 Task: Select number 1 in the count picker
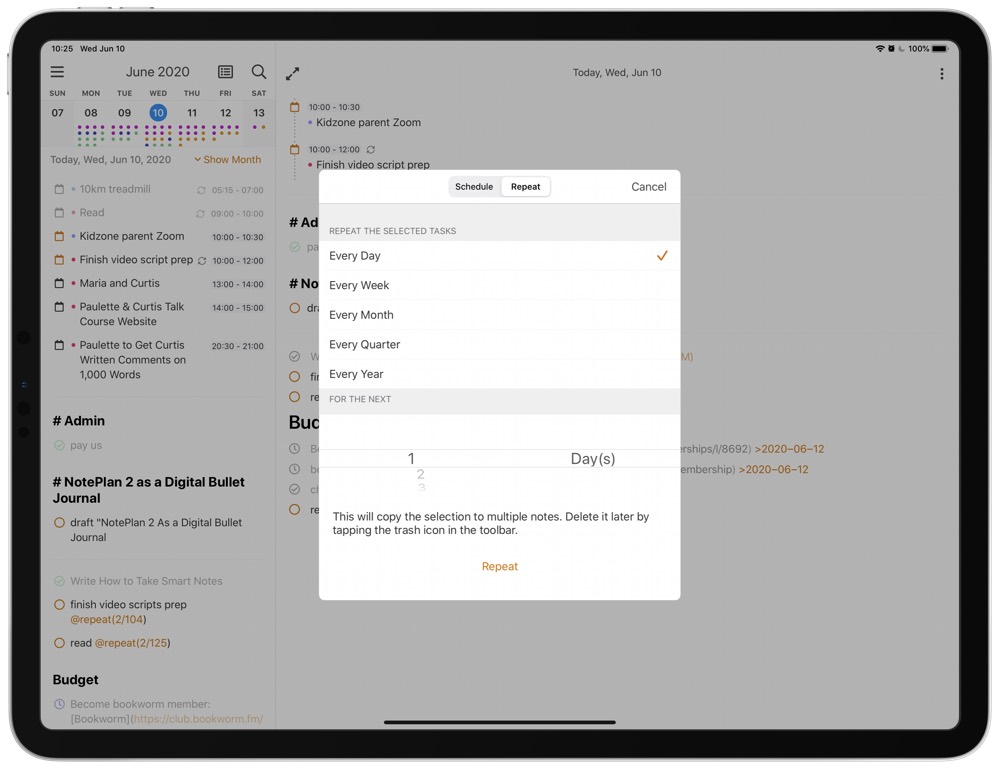click(x=411, y=459)
